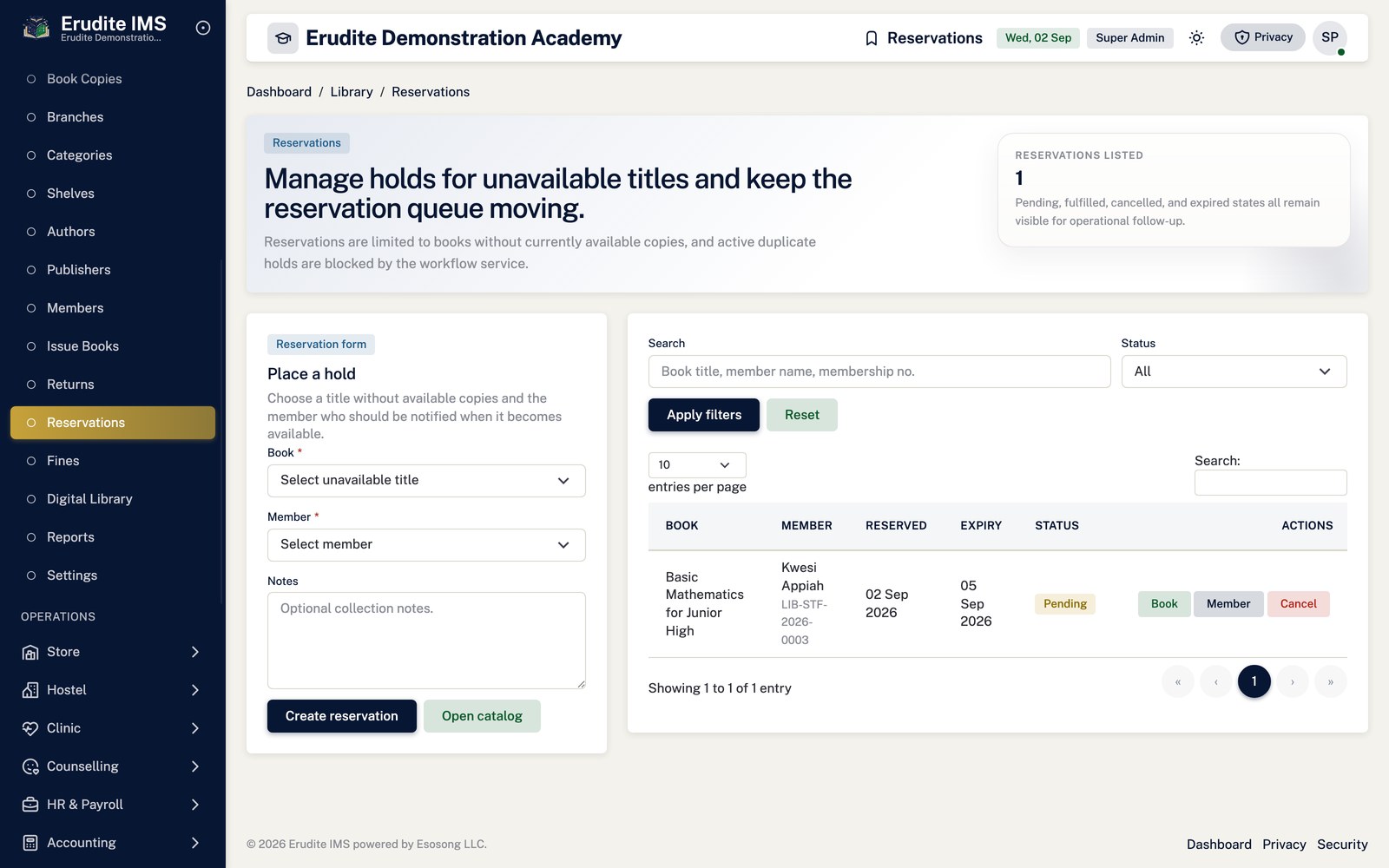1389x868 pixels.
Task: Open the Status filter dropdown
Action: 1234,372
